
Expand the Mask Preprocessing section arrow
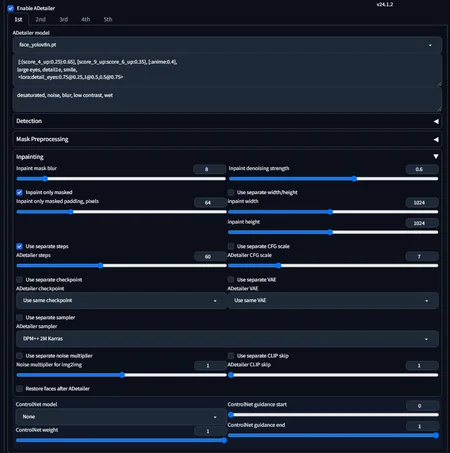click(x=436, y=139)
